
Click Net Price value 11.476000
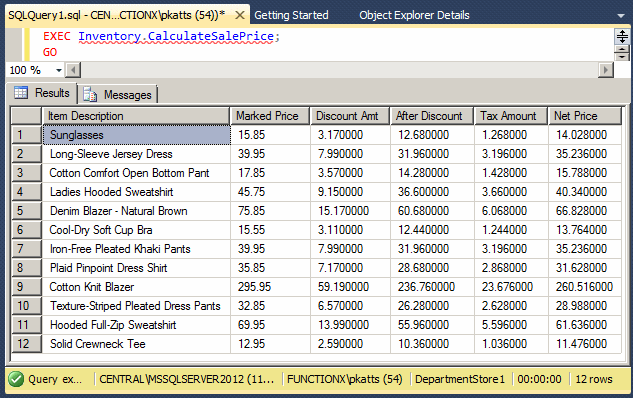585,344
